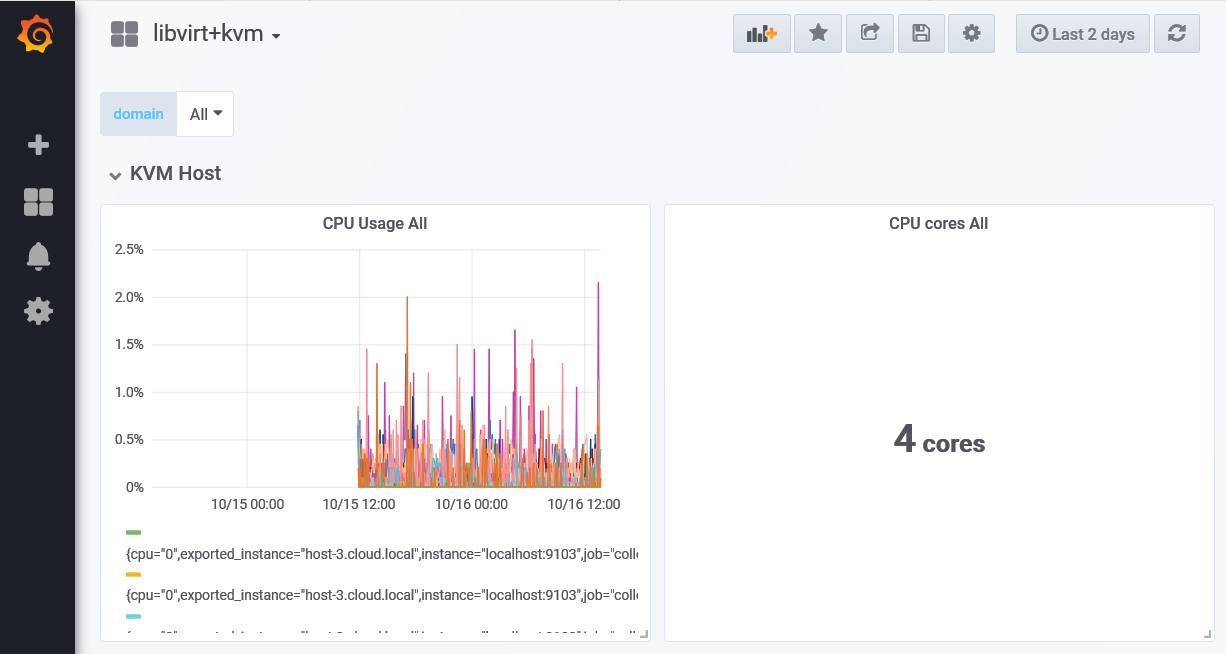
Task: Open the Grafana home logo
Action: tap(37, 35)
